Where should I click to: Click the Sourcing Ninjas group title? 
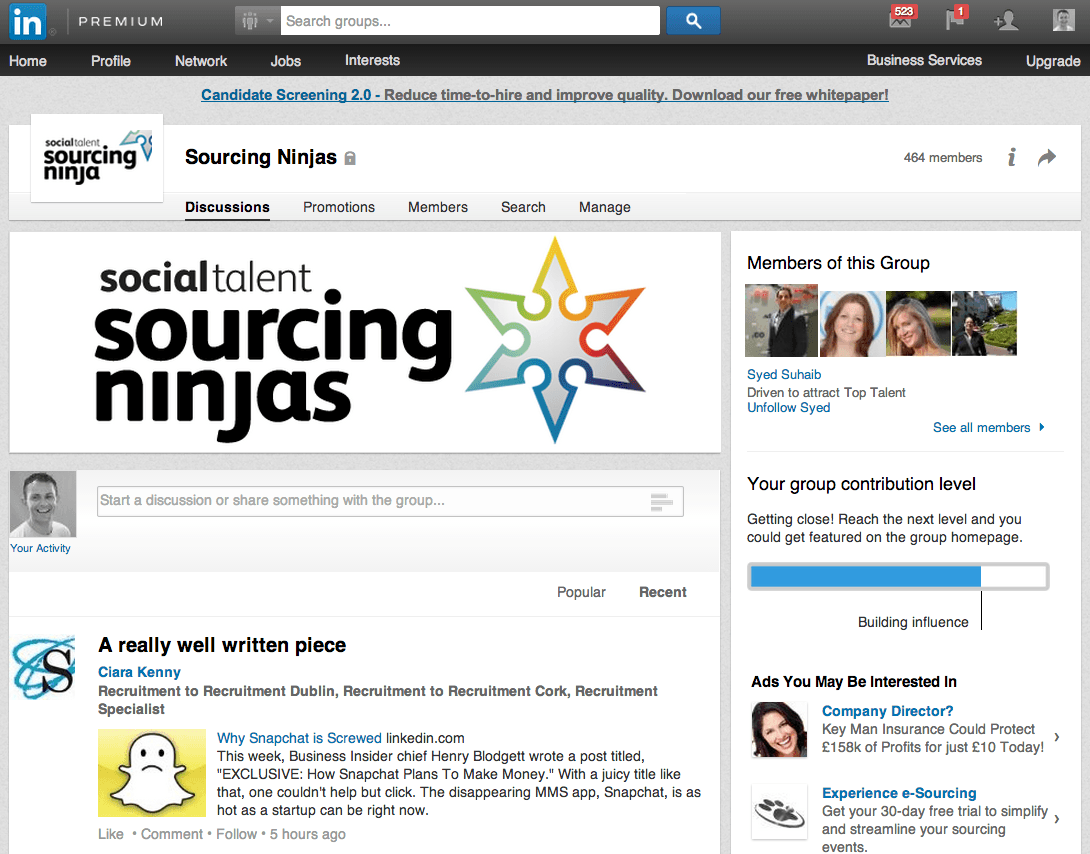[261, 157]
